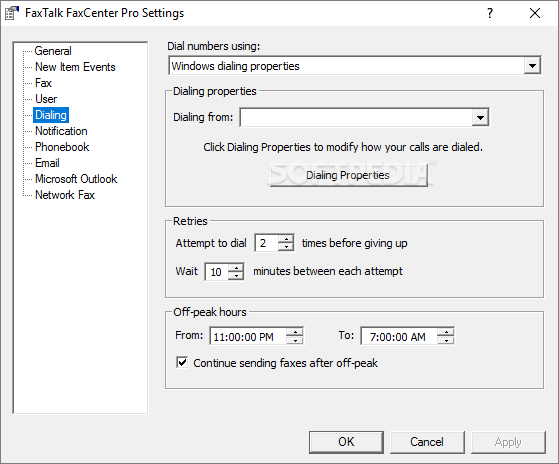Image resolution: width=559 pixels, height=464 pixels.
Task: Click the Cancel button
Action: (427, 442)
